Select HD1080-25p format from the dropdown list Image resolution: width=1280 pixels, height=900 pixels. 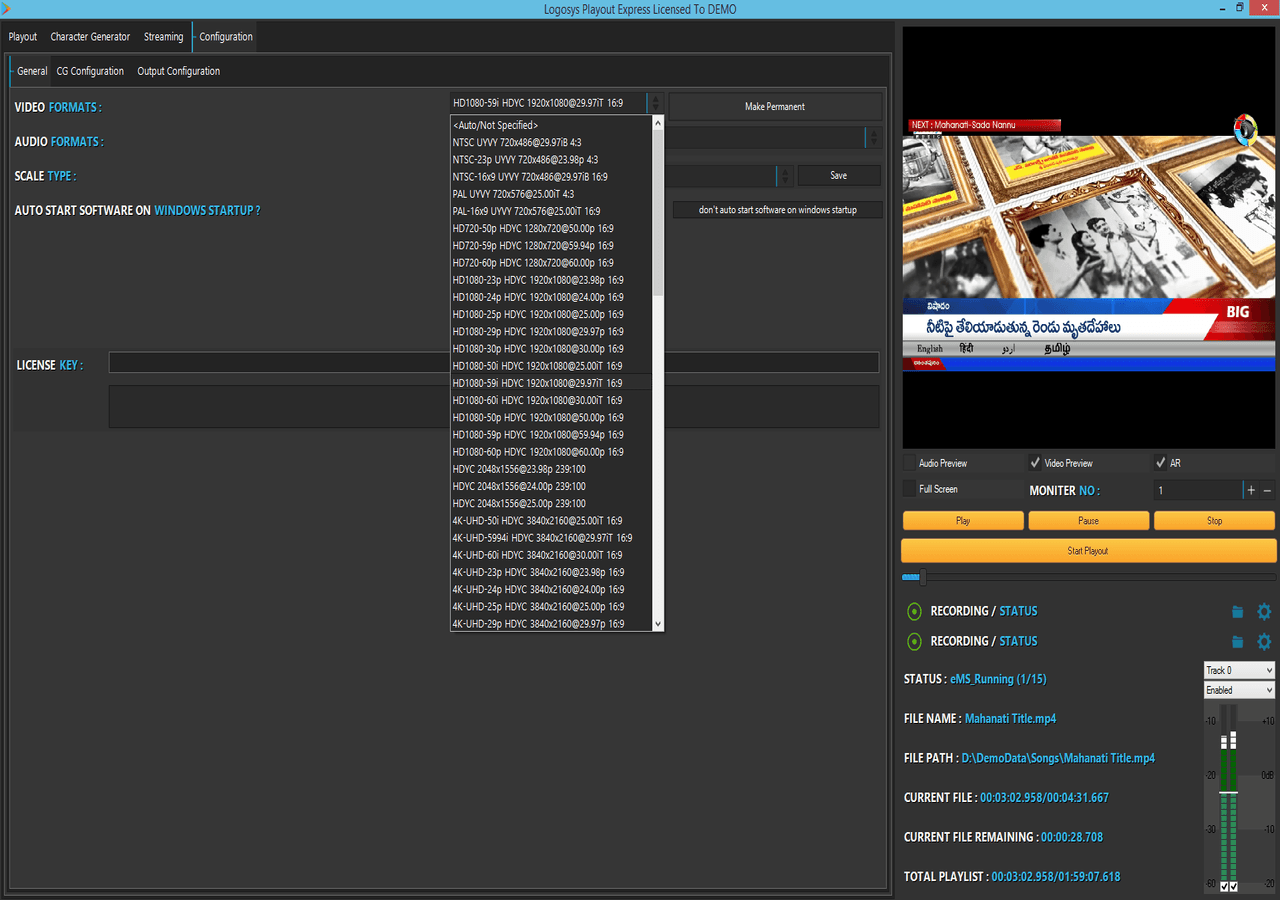538,314
